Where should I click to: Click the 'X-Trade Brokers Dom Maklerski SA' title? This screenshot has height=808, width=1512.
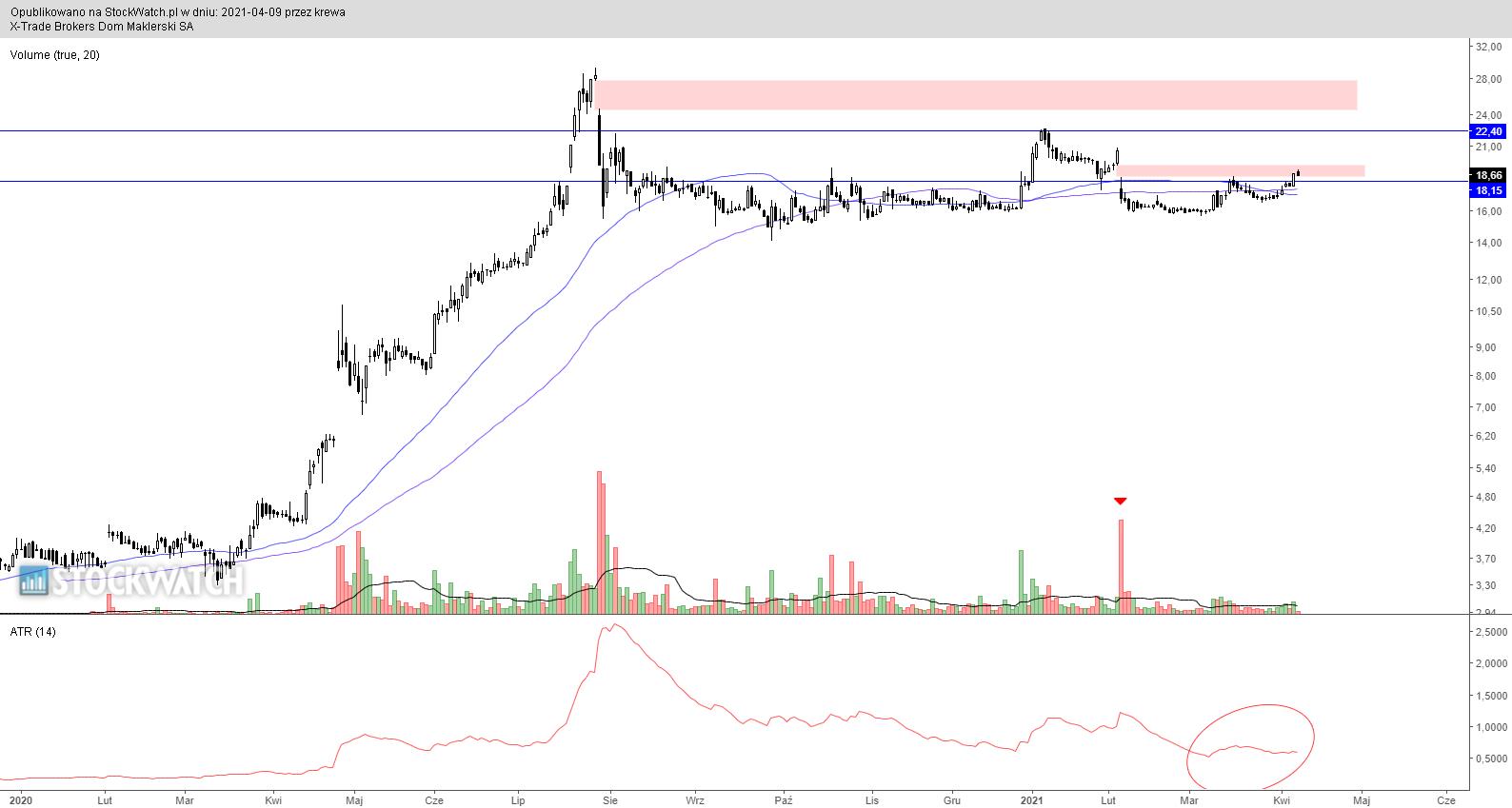tap(103, 27)
